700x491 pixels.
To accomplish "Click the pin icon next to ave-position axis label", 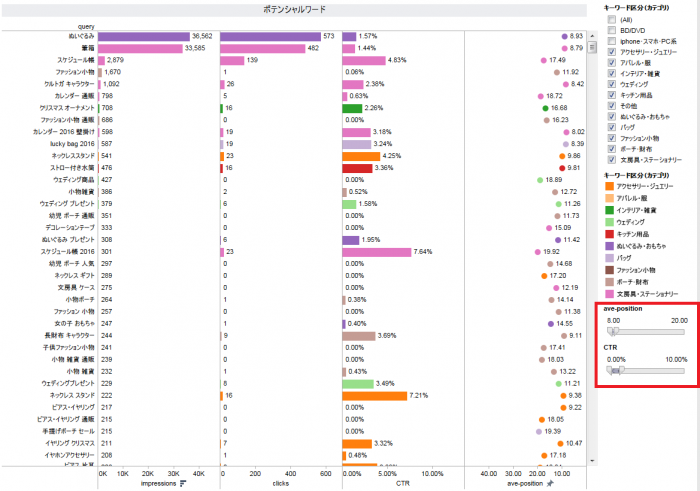I will pyautogui.click(x=550, y=483).
